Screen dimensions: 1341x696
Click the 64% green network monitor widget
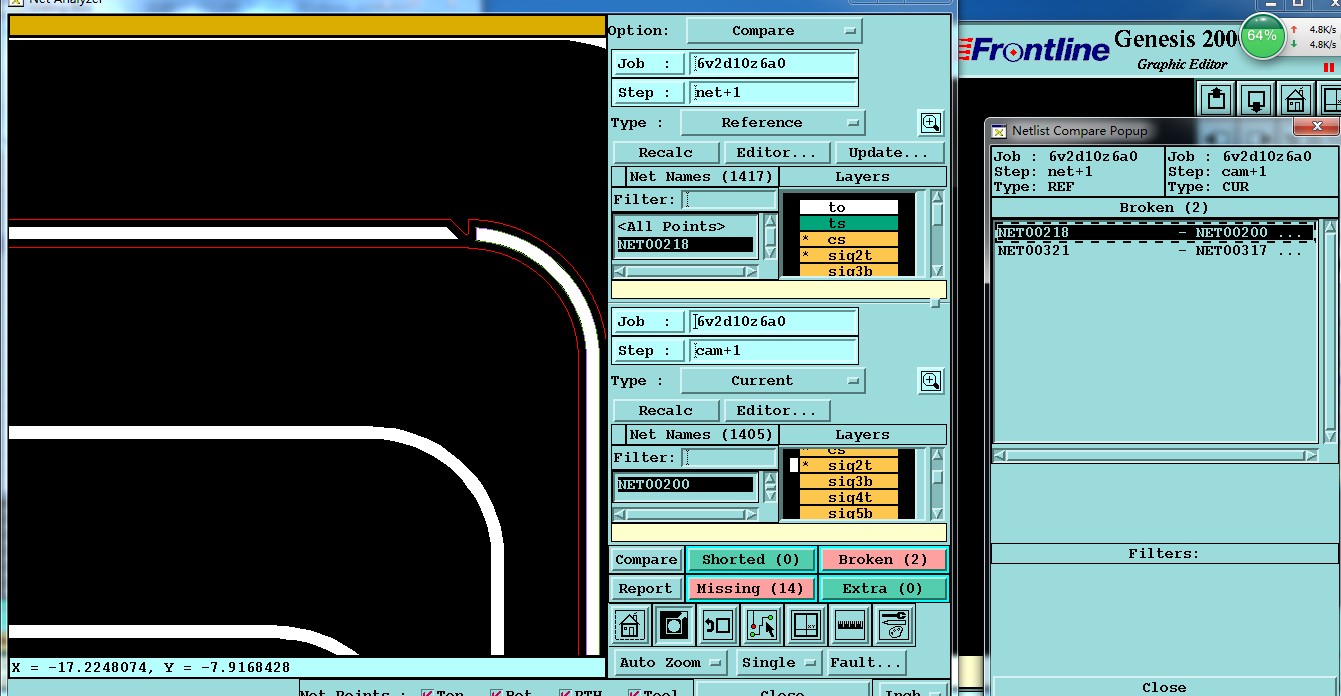(x=1262, y=36)
